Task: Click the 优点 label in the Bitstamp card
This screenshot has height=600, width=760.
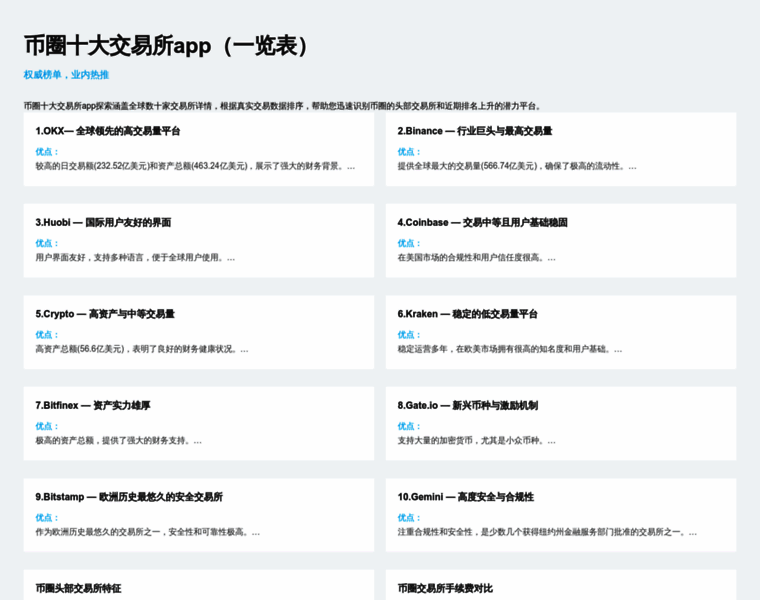Action: (x=47, y=518)
